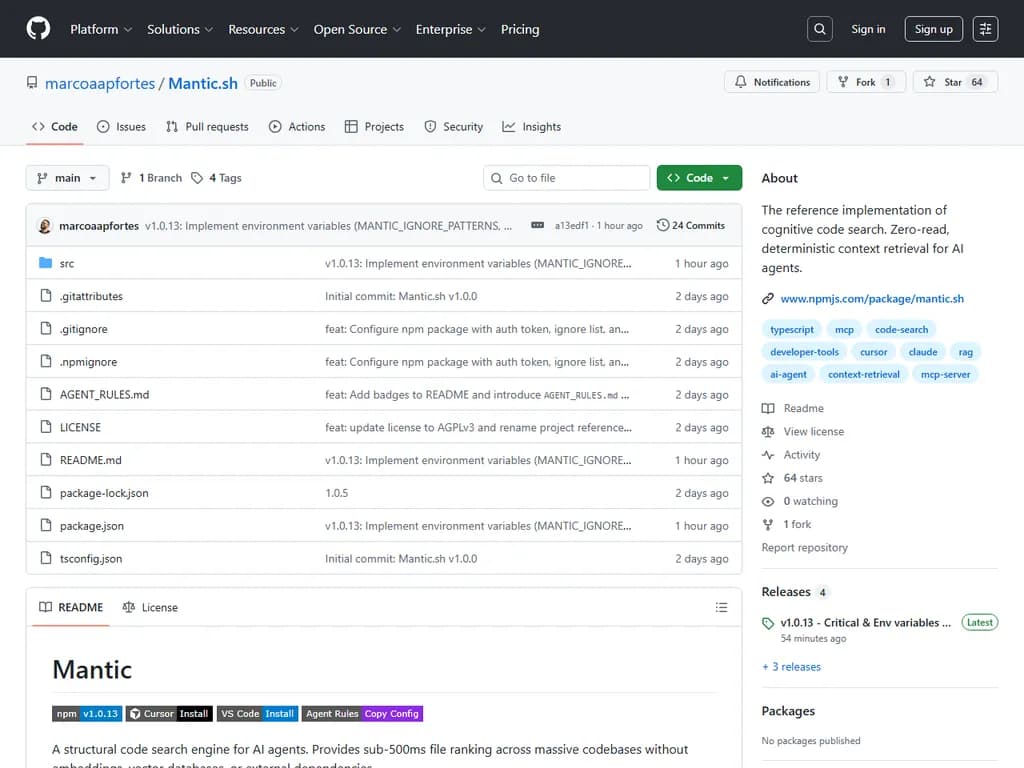
Task: Click the Sign up button
Action: [933, 29]
